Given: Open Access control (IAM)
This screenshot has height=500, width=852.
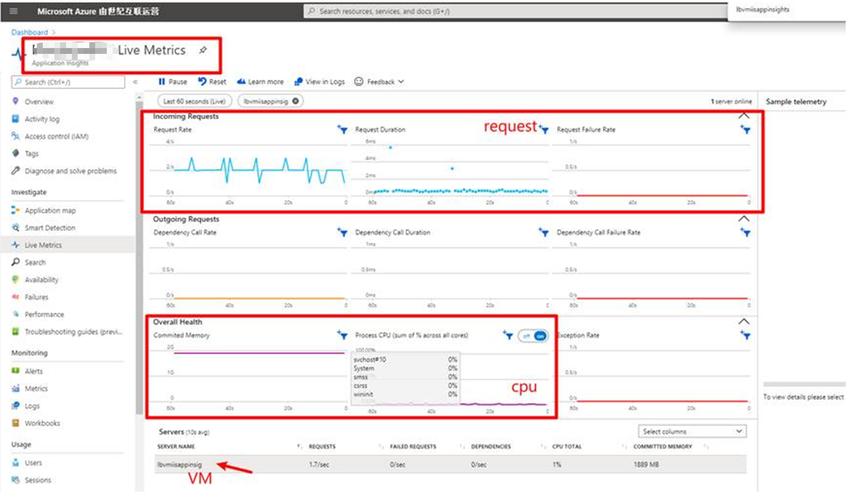Looking at the screenshot, I should pos(57,136).
